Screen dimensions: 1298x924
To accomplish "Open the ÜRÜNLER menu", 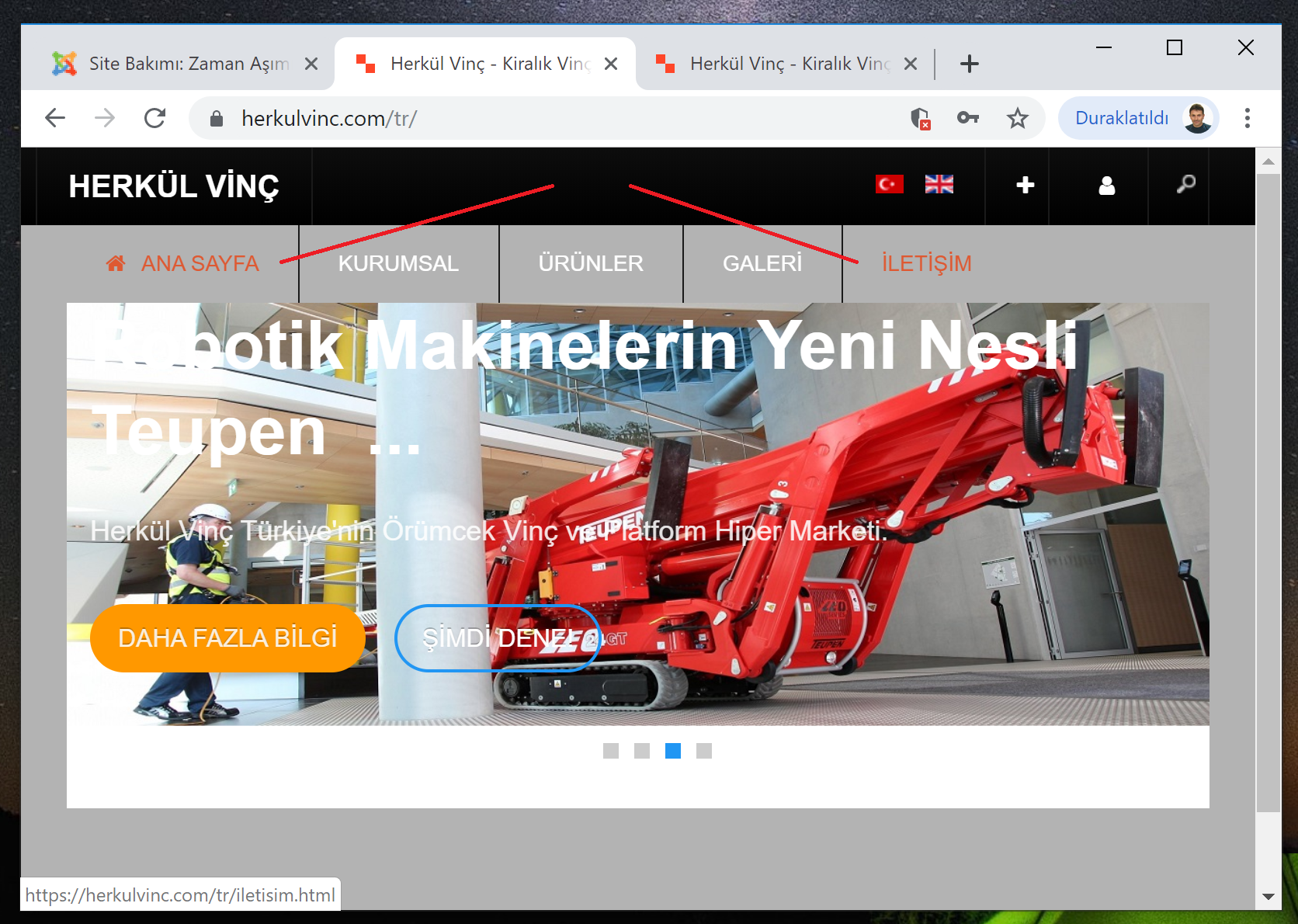I will click(x=591, y=263).
